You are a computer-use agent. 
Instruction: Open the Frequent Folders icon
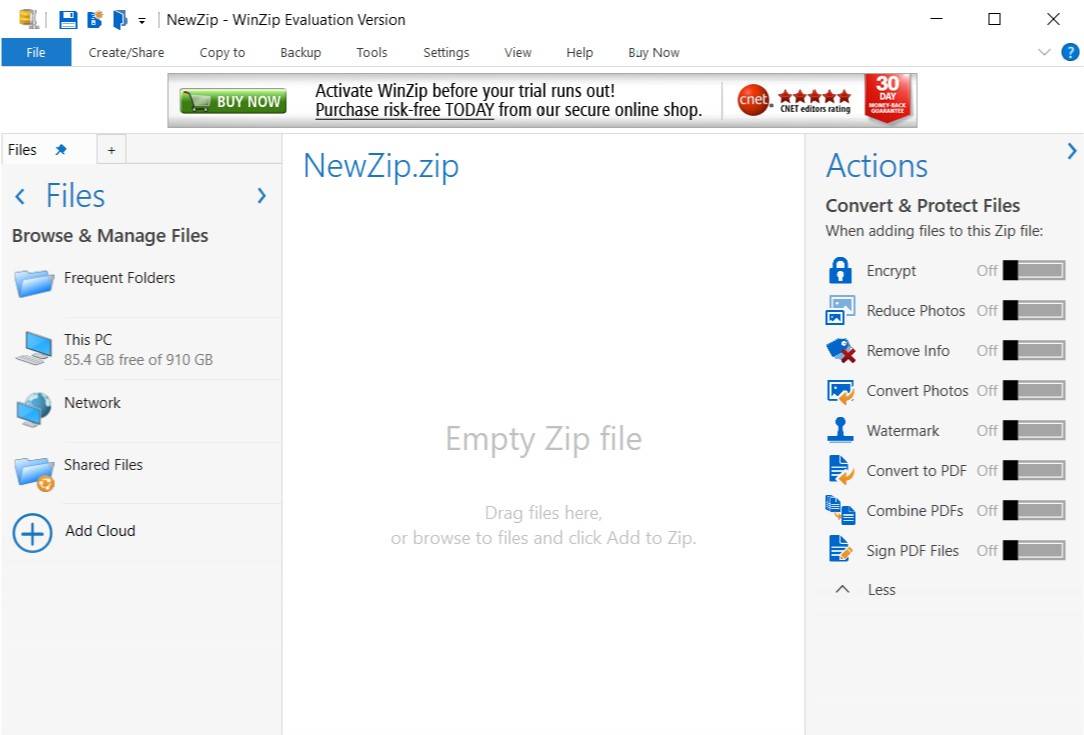point(33,282)
